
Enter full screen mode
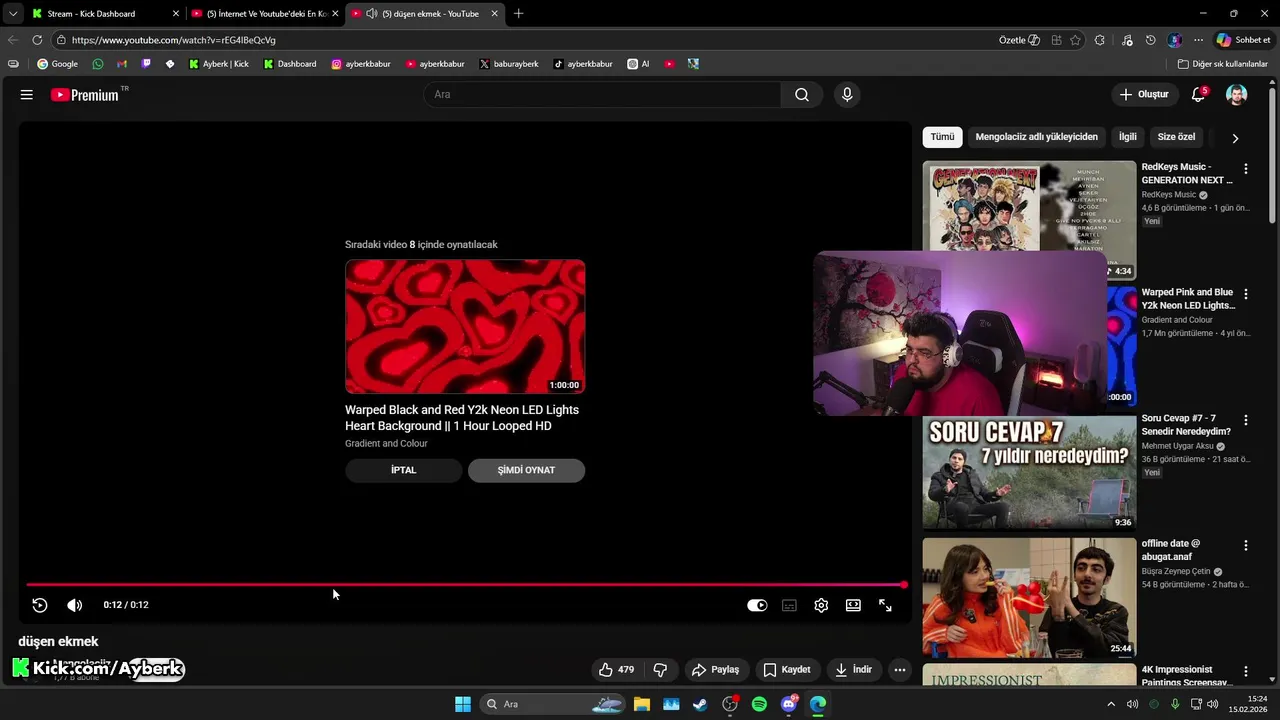[x=885, y=605]
